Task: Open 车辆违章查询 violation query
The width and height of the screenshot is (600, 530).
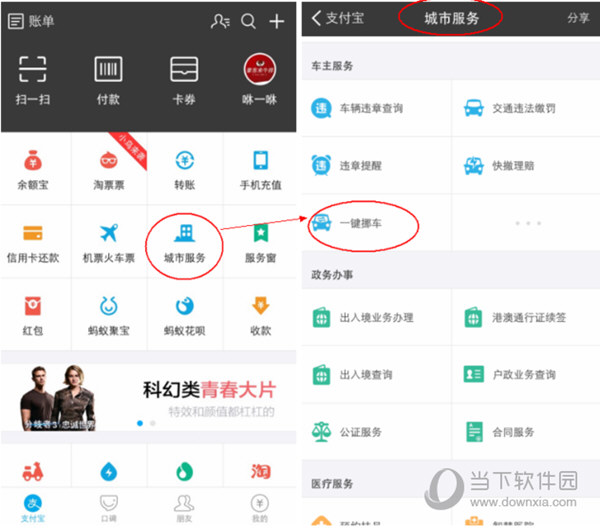Action: pos(376,108)
